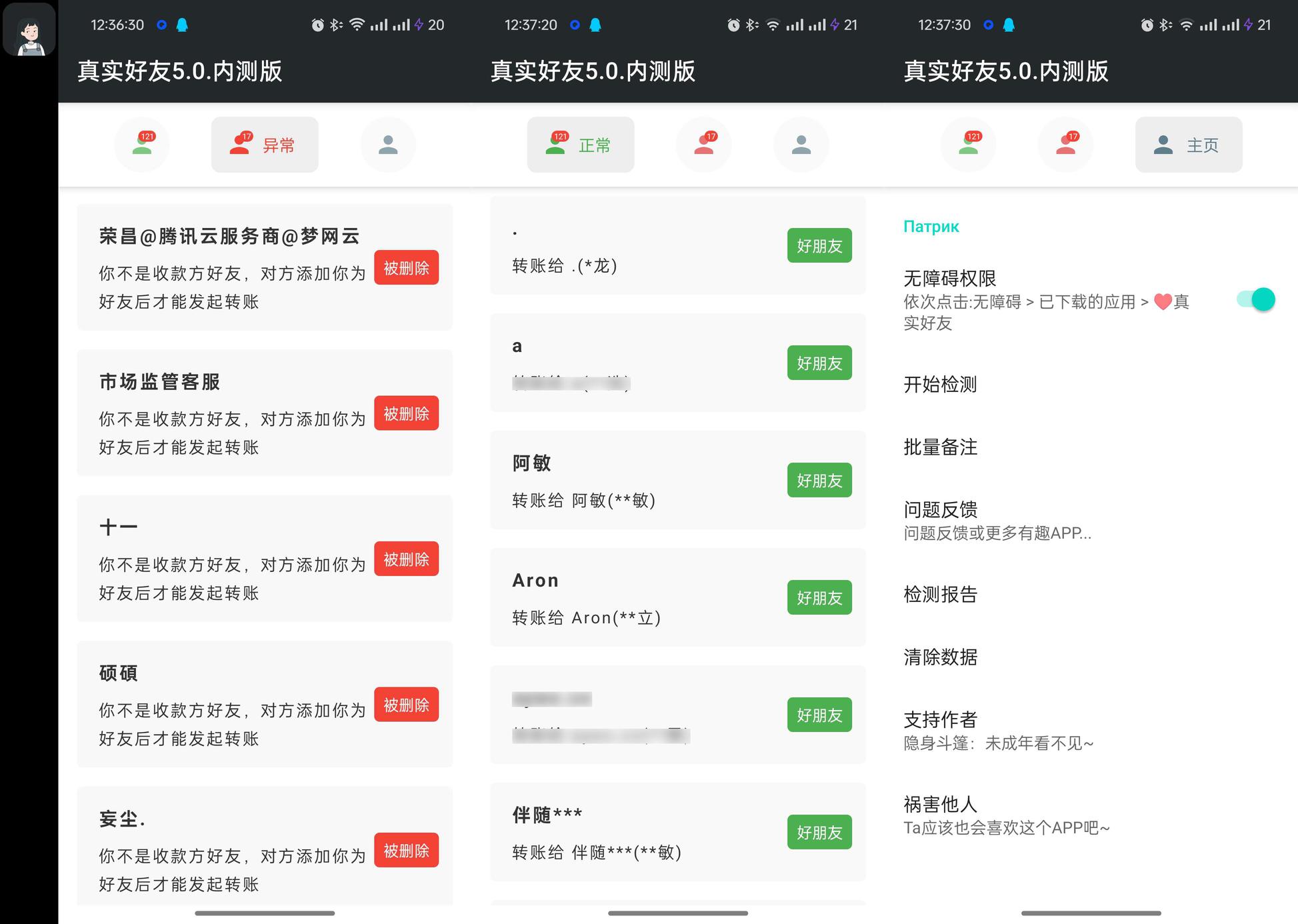This screenshot has width=1298, height=924.
Task: Select the 正常 tab
Action: coord(580,145)
